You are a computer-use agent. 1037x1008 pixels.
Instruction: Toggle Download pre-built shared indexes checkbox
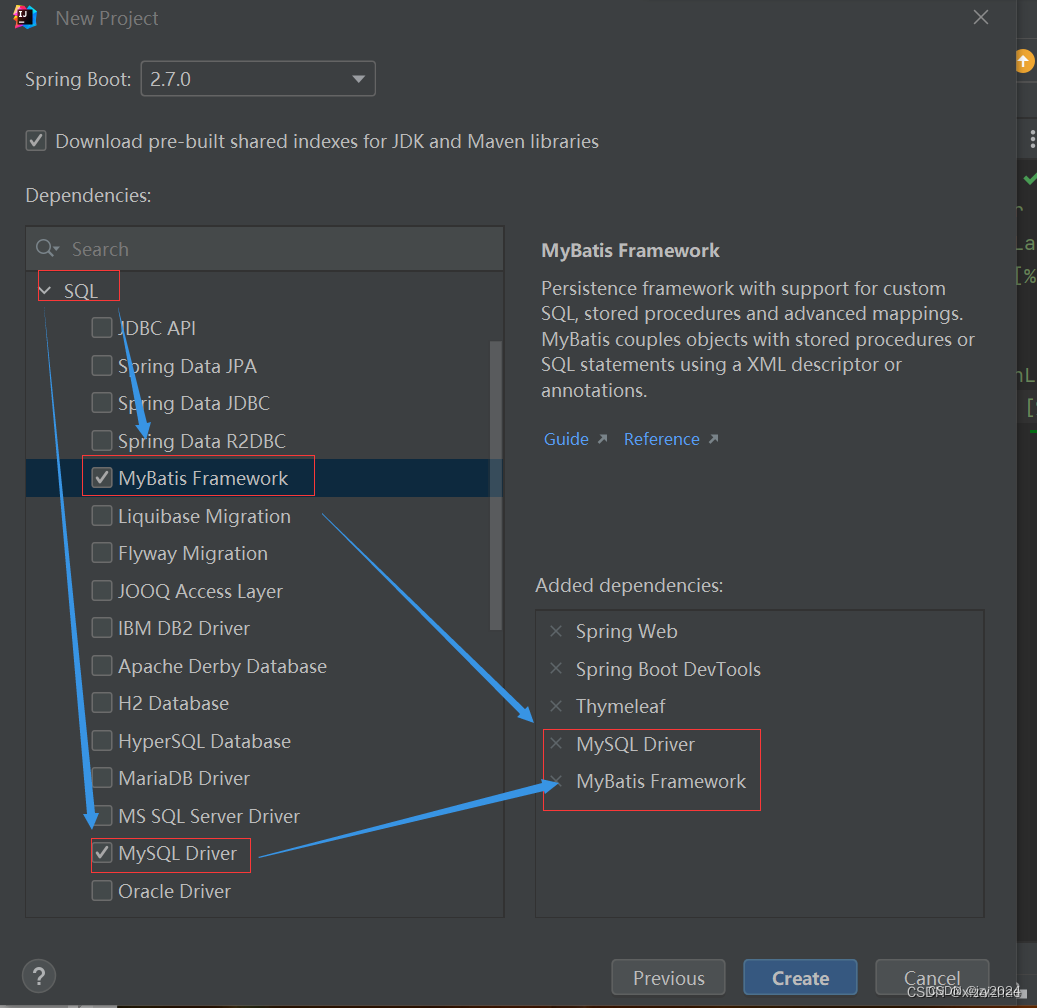coord(36,141)
